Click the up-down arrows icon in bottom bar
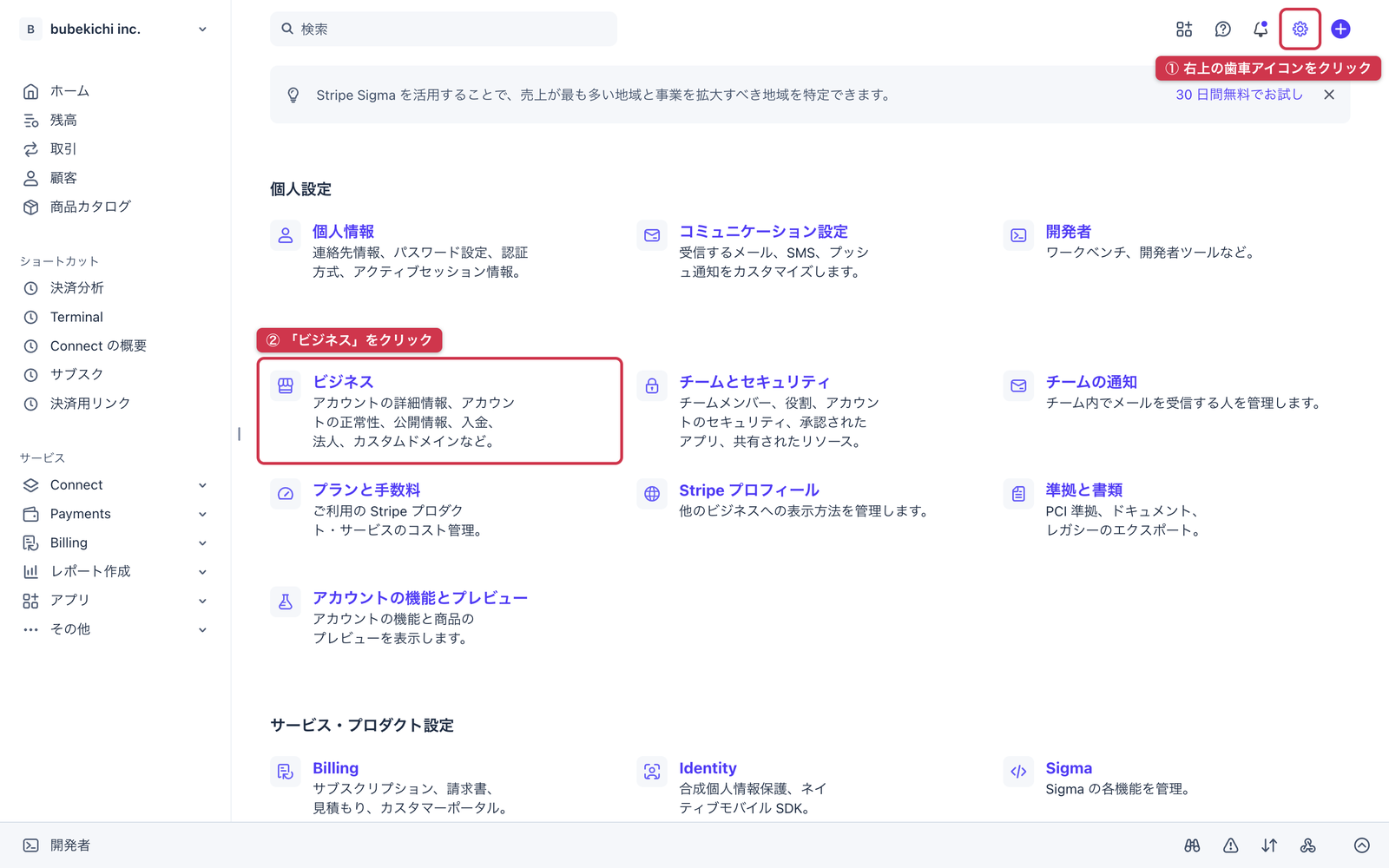The width and height of the screenshot is (1389, 868). pos(1269,845)
